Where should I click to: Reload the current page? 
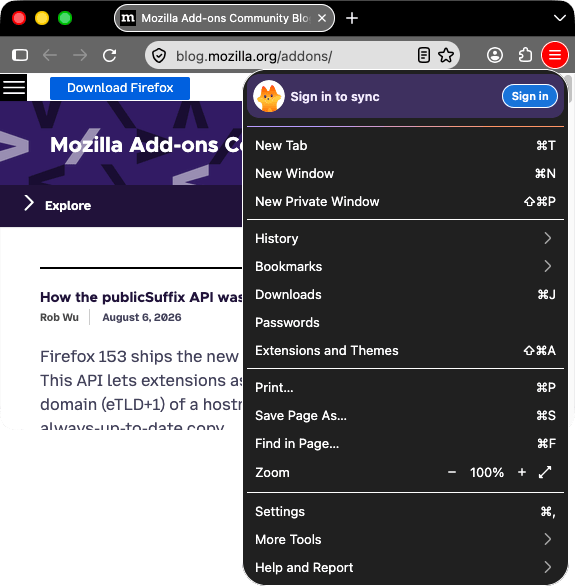[109, 55]
